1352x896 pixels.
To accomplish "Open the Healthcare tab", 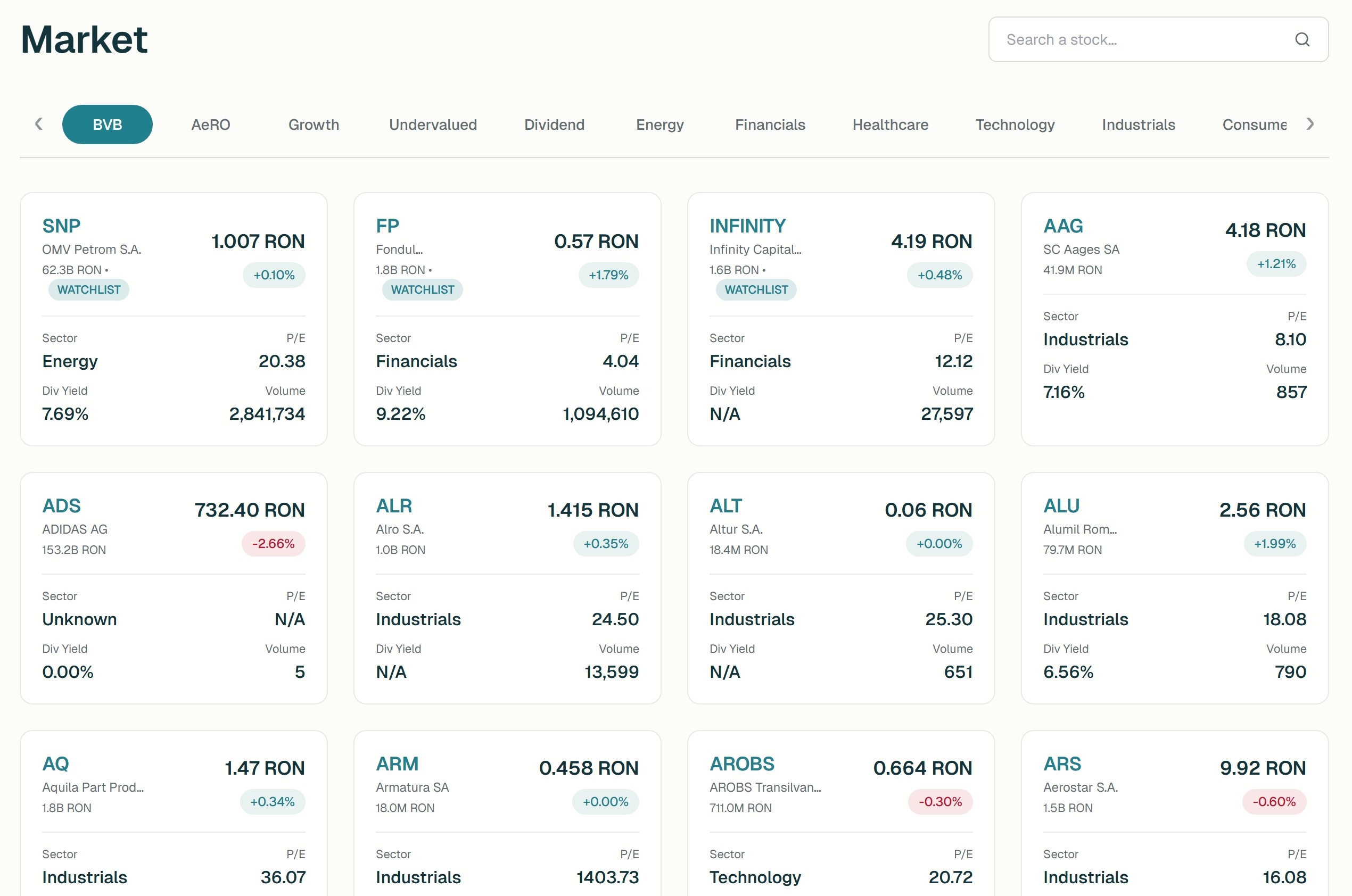I will pos(890,125).
